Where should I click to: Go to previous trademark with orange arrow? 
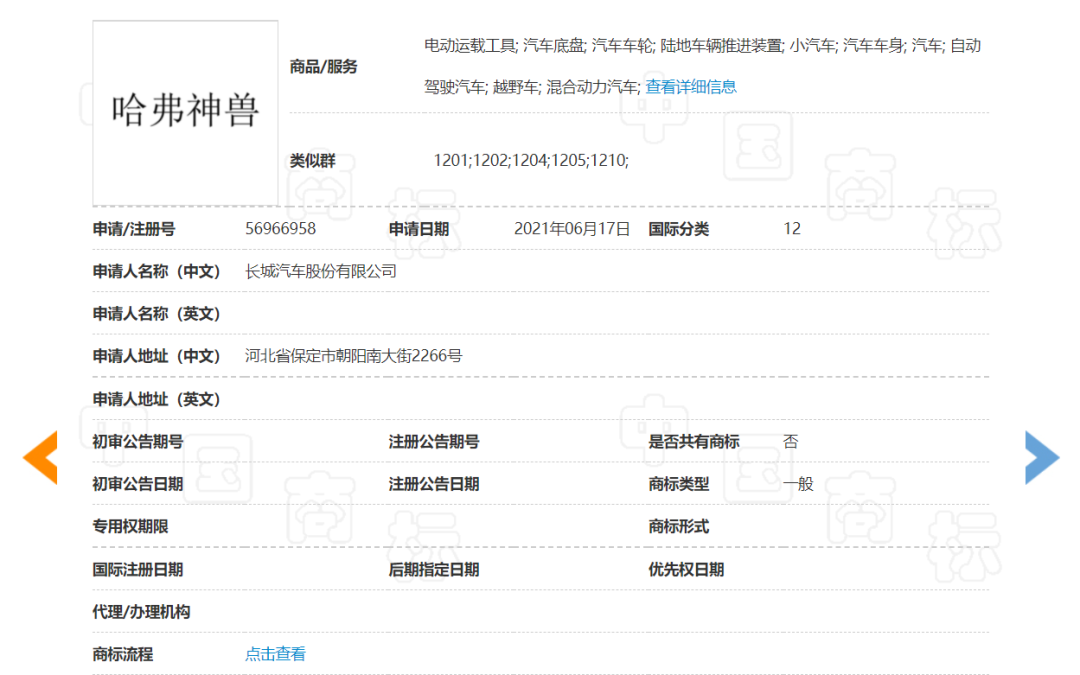40,457
